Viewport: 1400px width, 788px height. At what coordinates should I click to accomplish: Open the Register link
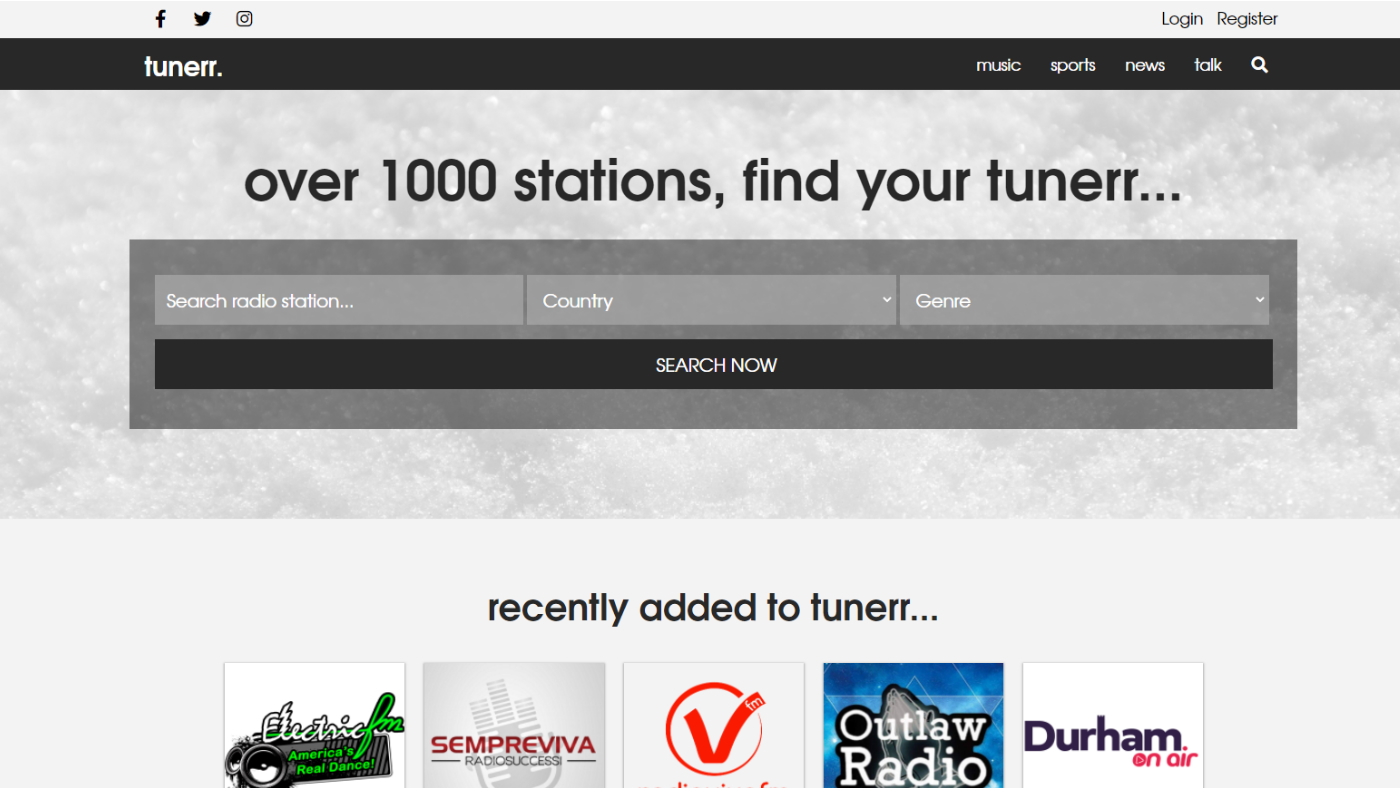coord(1247,19)
